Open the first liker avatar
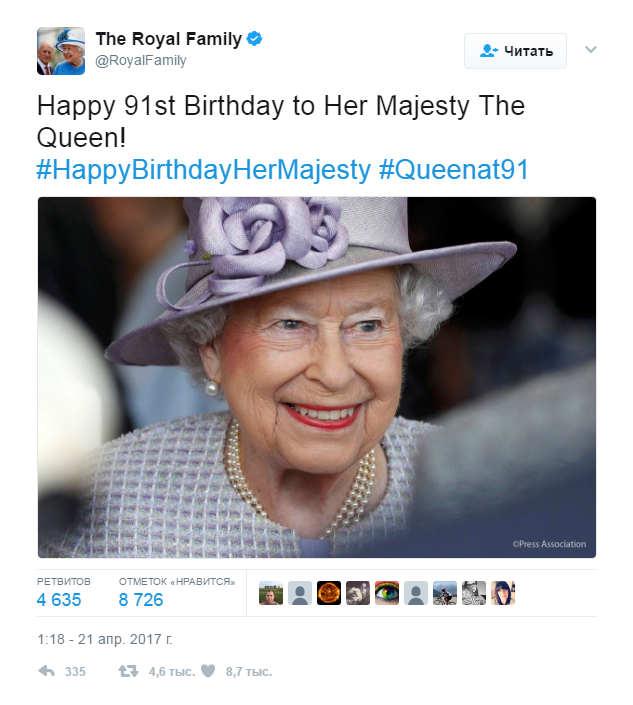Viewport: 633px width, 705px height. point(271,593)
